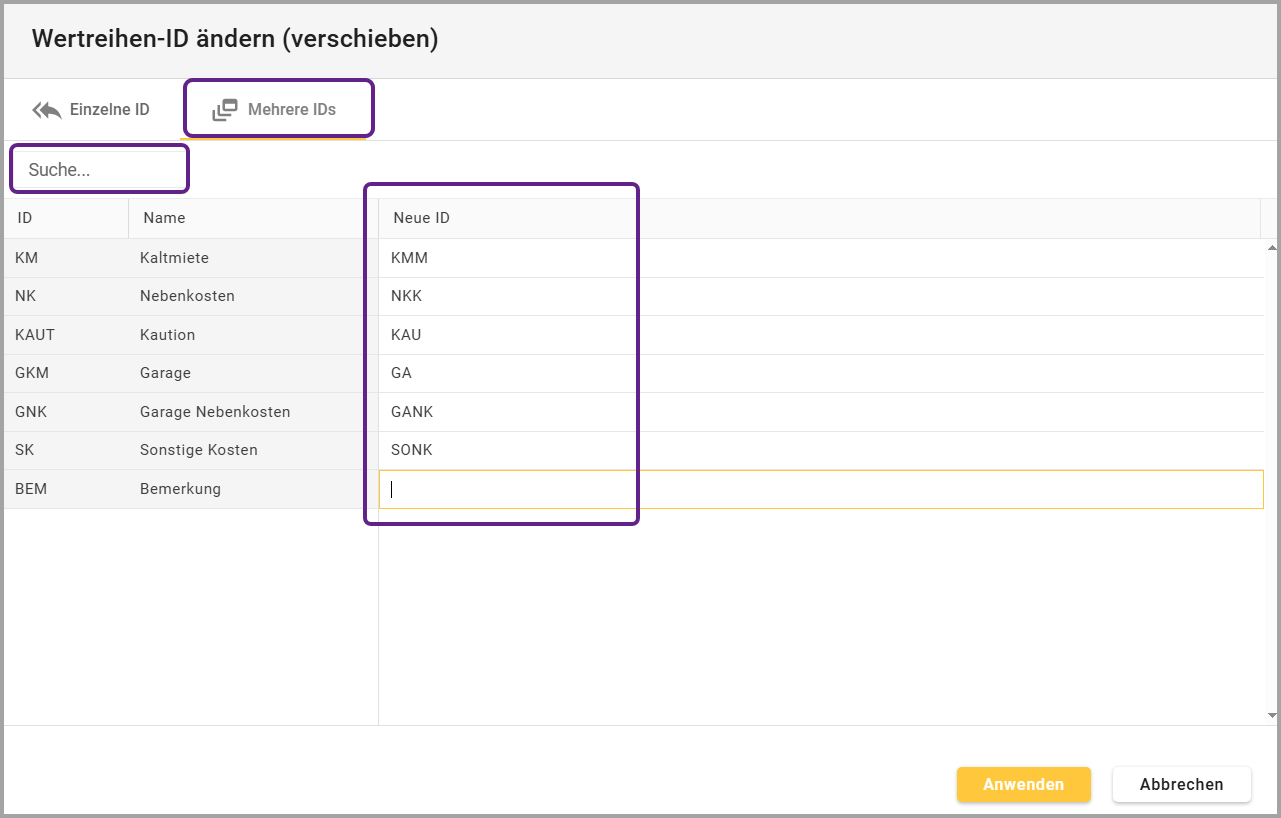
Task: Click the Sonstige Kosten row name
Action: (x=199, y=450)
